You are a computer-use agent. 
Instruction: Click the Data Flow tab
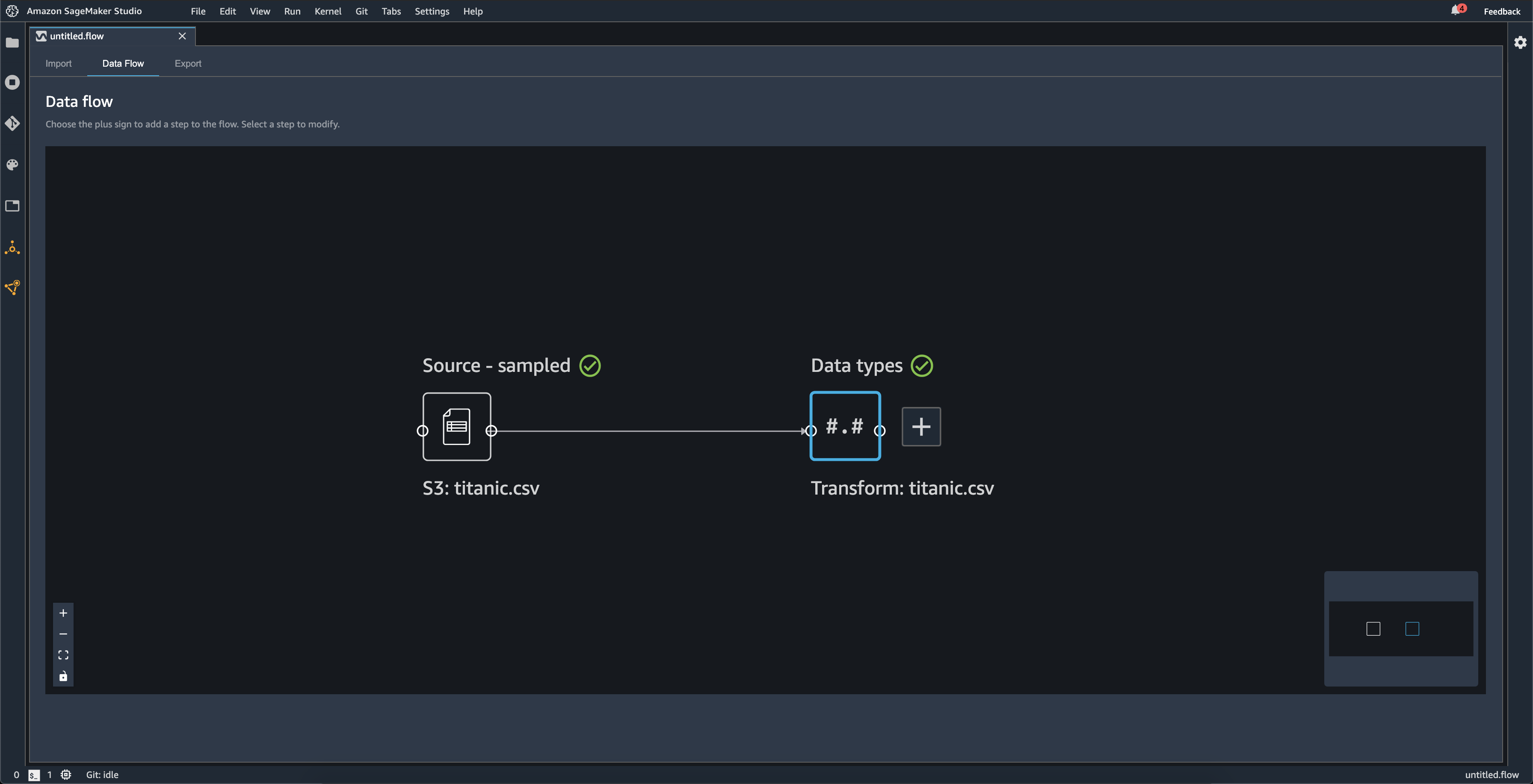122,63
